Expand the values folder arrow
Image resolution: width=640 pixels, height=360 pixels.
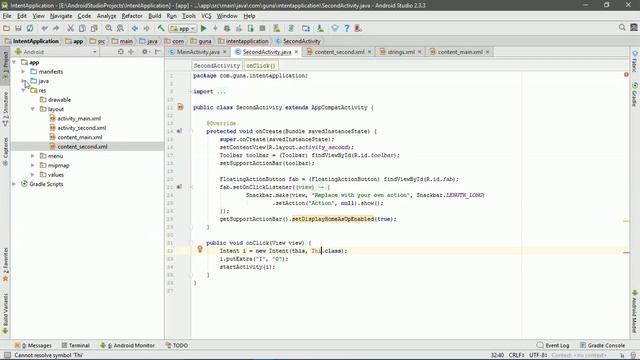click(x=33, y=175)
